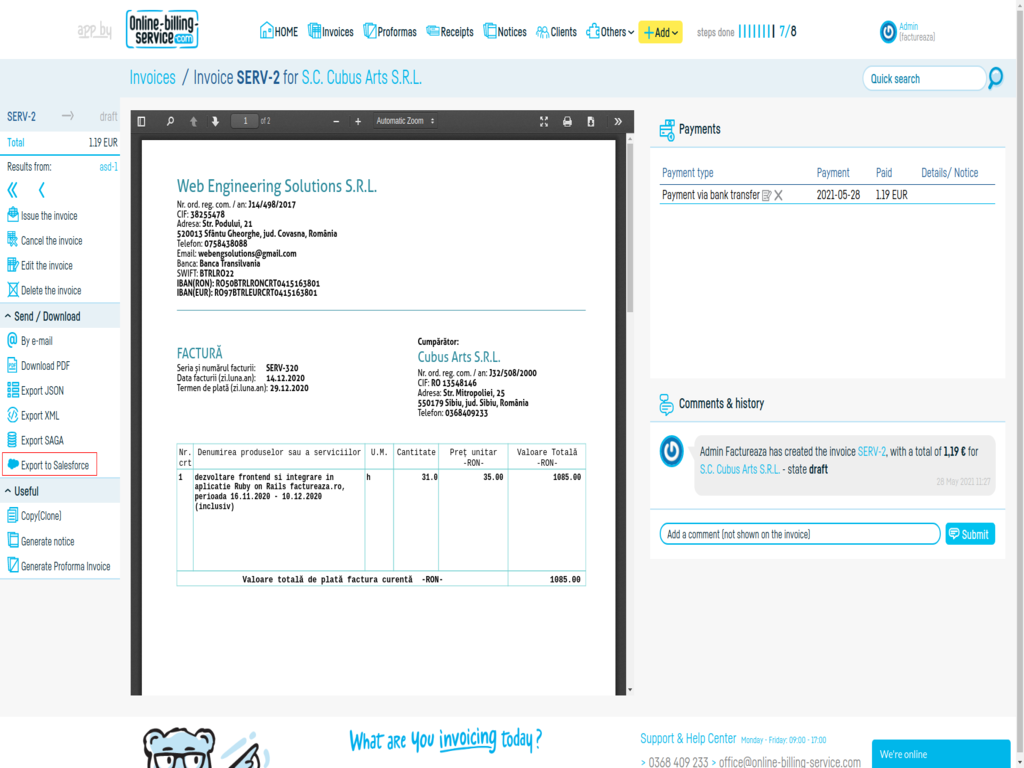Open the Online-billing-service logo
Image resolution: width=1024 pixels, height=768 pixels.
(162, 29)
